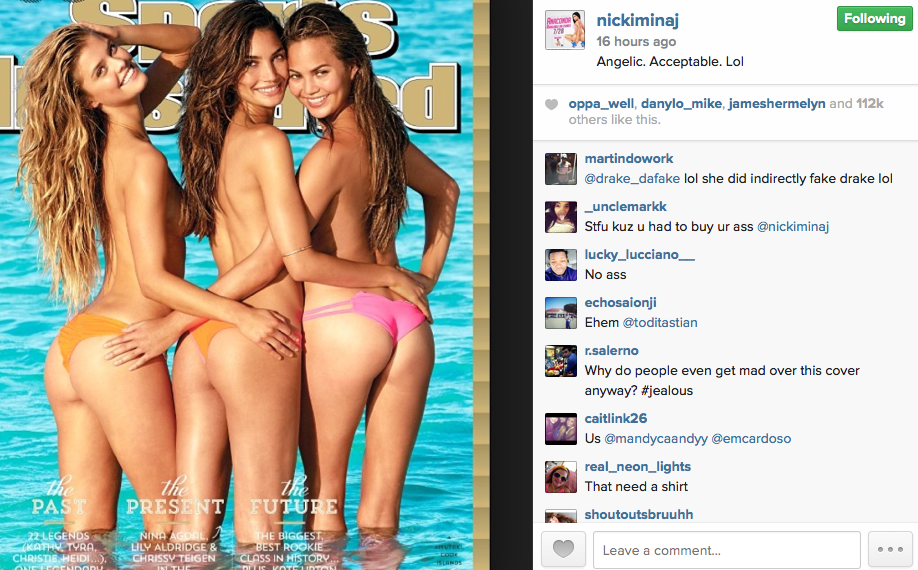
Task: Click lucky_lucciano__'s avatar image
Action: (x=561, y=265)
